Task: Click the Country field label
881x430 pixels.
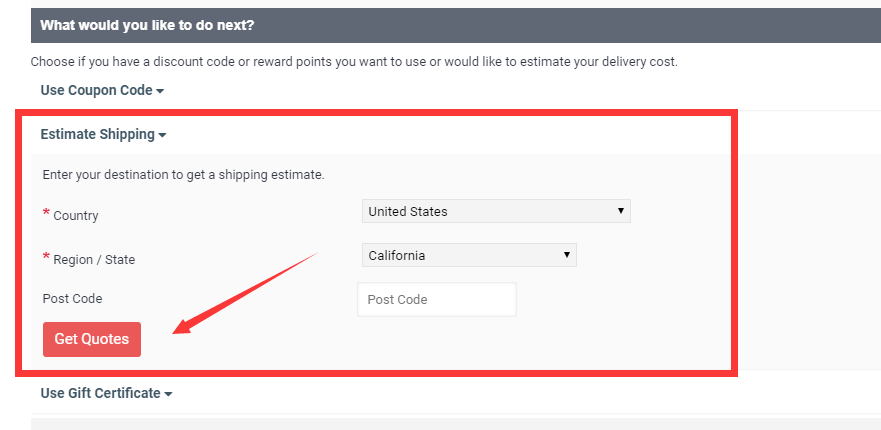Action: [x=76, y=215]
